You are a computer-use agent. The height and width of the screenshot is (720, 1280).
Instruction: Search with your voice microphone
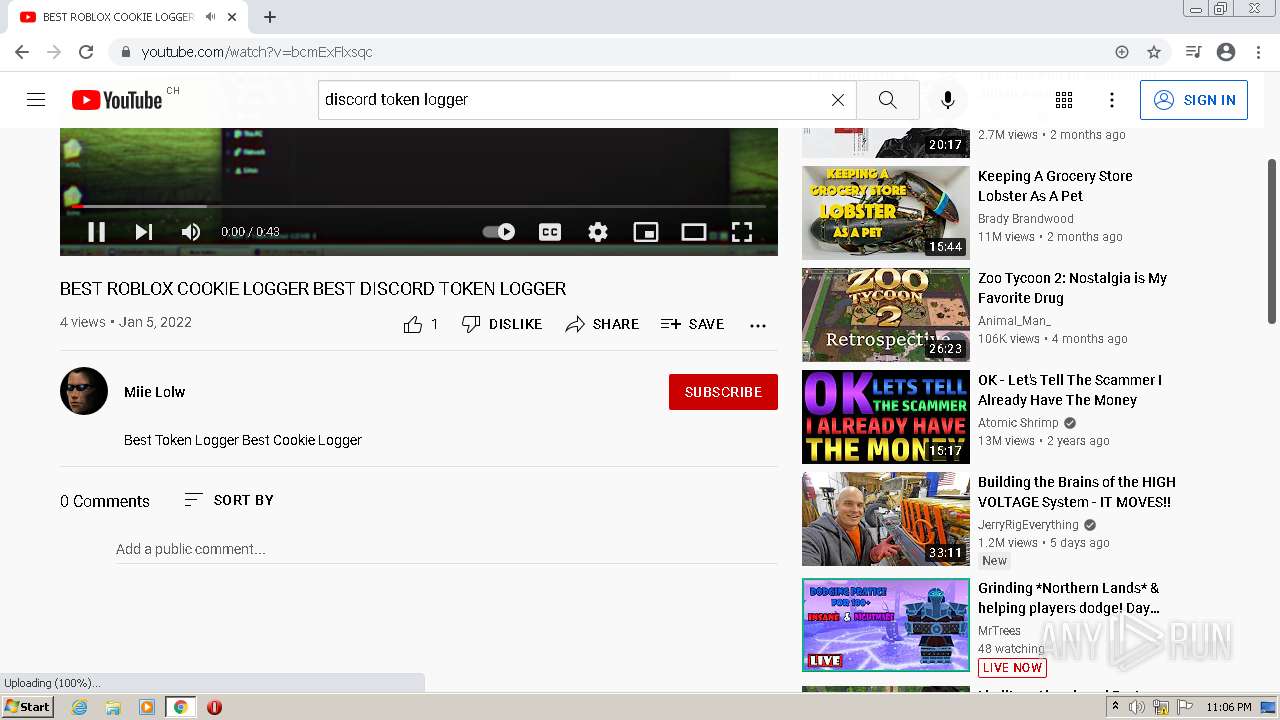coord(948,100)
